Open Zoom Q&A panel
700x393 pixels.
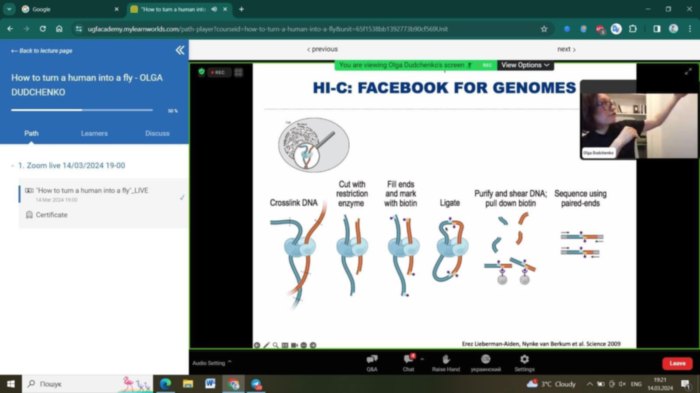click(x=372, y=363)
